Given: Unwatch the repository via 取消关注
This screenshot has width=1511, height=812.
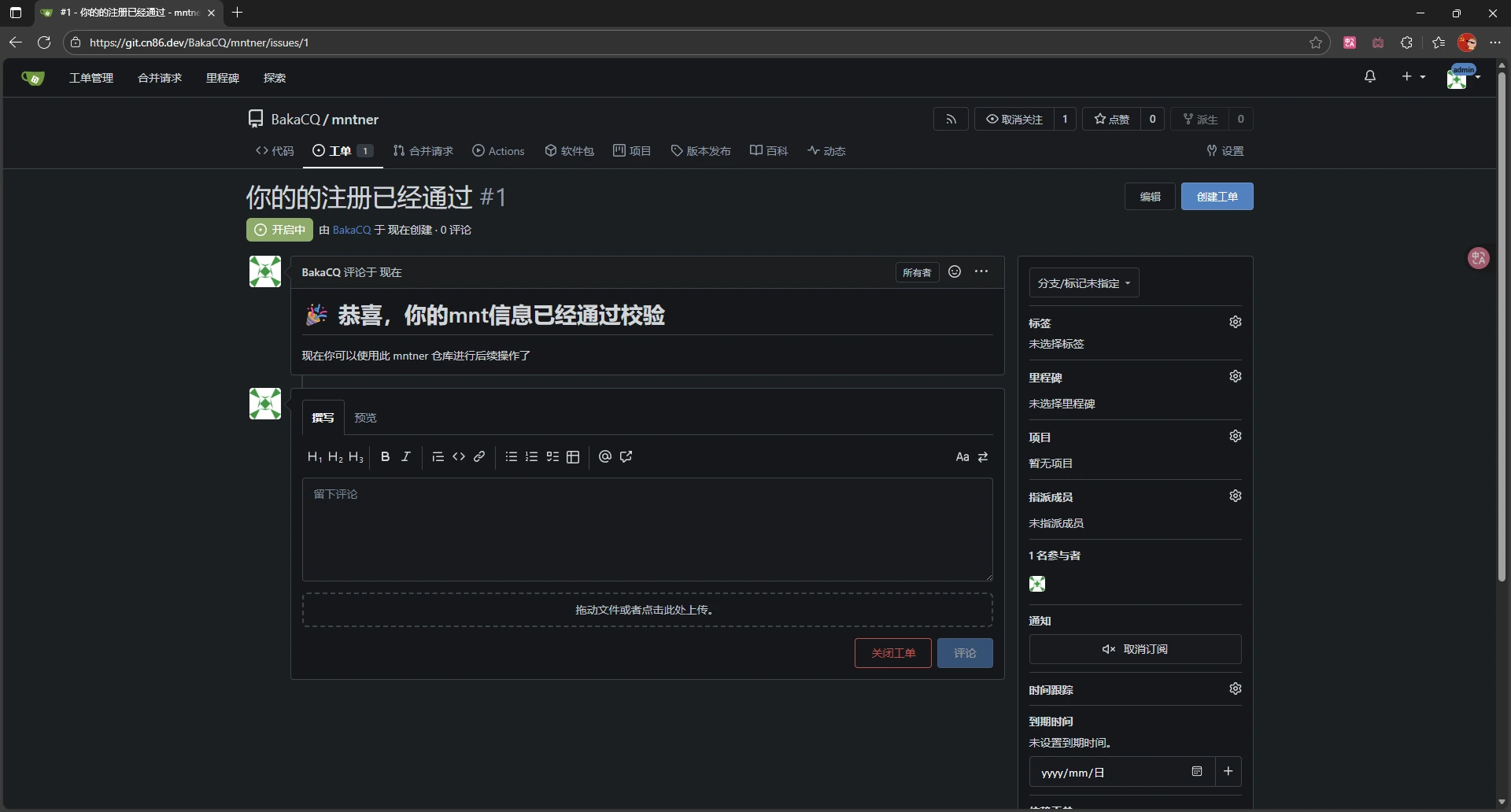Looking at the screenshot, I should coord(1014,119).
